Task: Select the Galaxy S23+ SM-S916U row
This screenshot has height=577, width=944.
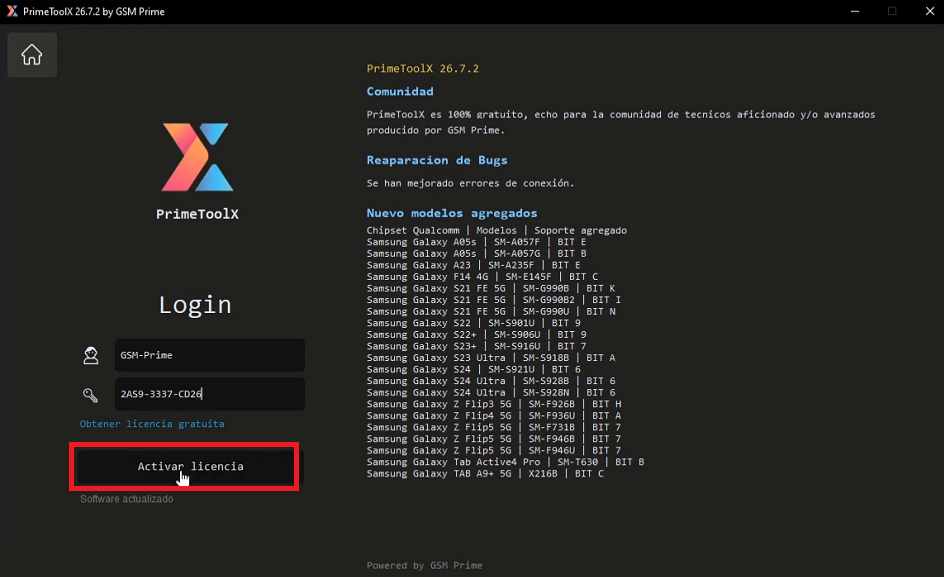Action: pos(476,346)
